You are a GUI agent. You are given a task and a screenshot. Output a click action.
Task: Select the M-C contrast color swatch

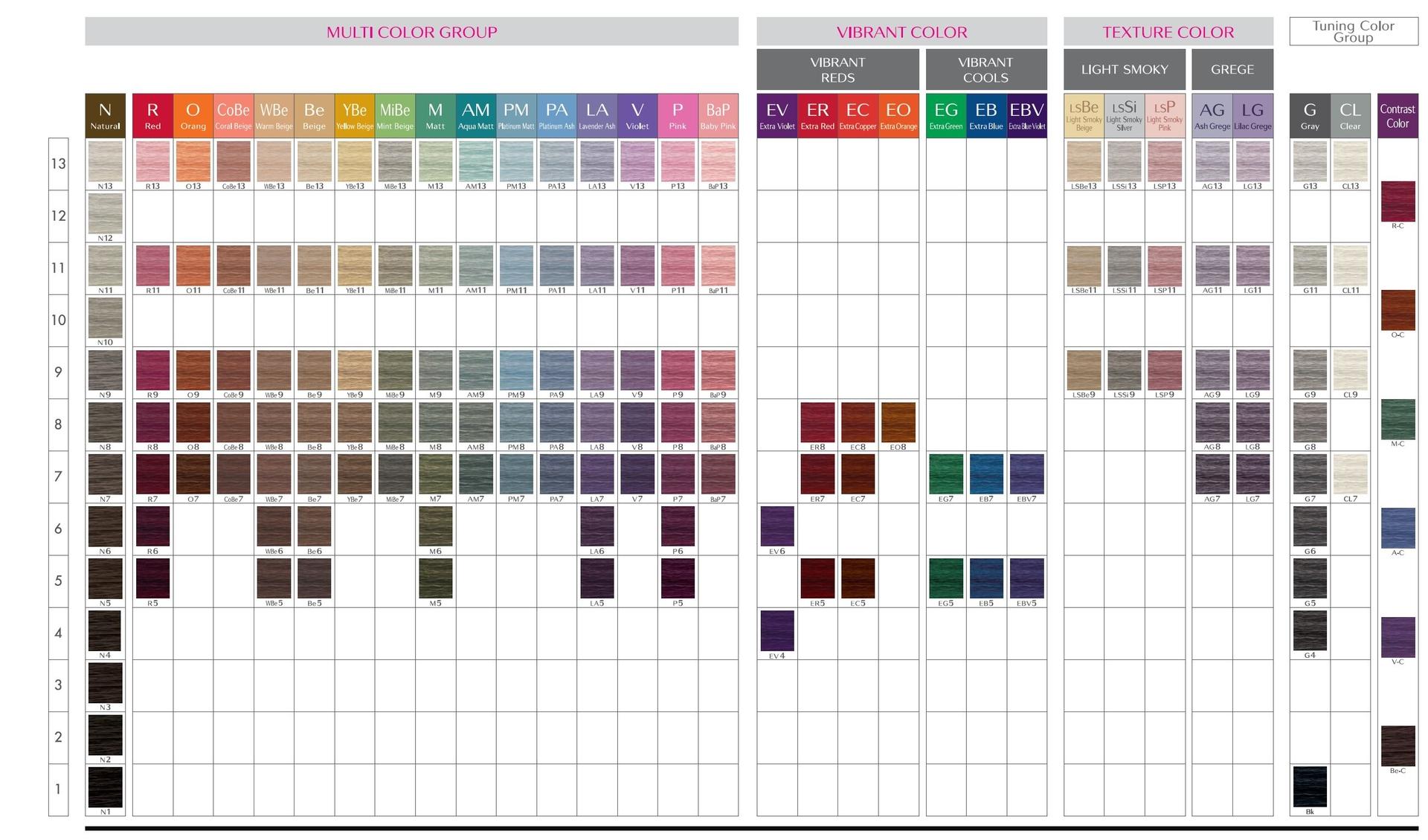coord(1398,419)
